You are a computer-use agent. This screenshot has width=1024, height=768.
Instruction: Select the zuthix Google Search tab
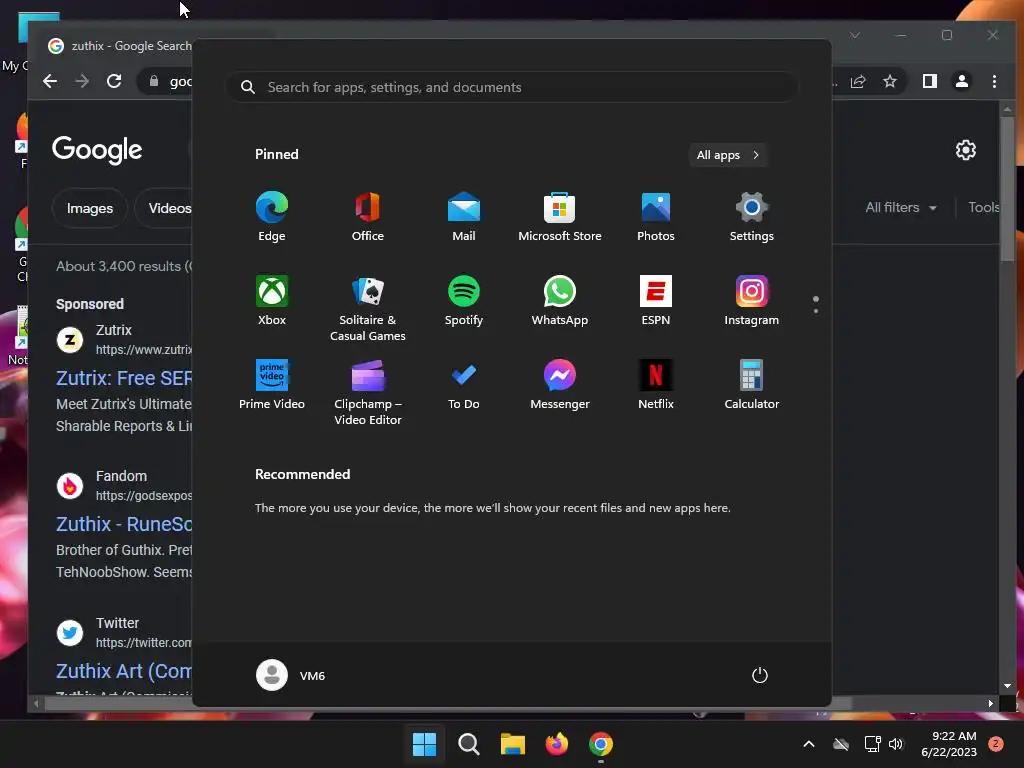[x=120, y=46]
